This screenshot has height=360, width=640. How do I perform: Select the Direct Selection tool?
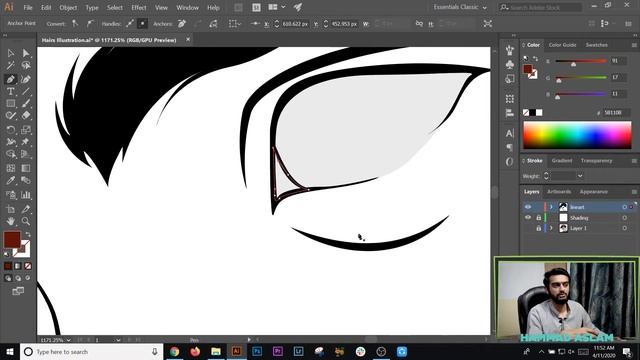tap(26, 53)
